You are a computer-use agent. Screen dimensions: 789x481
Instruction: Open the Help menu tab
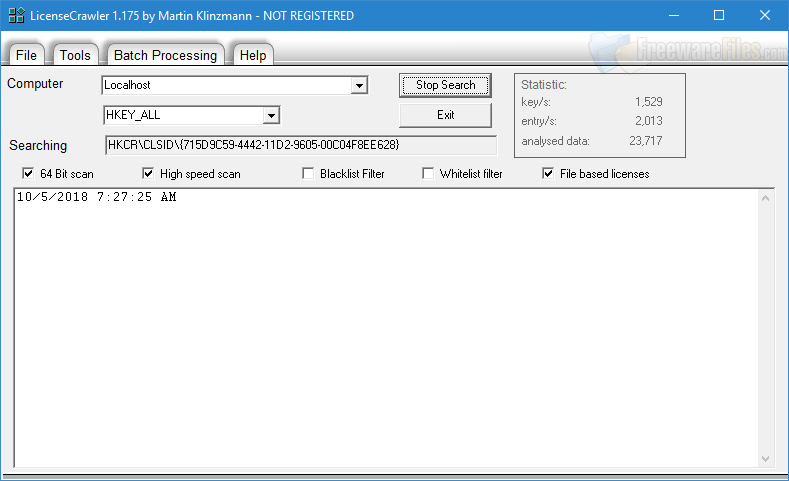253,55
